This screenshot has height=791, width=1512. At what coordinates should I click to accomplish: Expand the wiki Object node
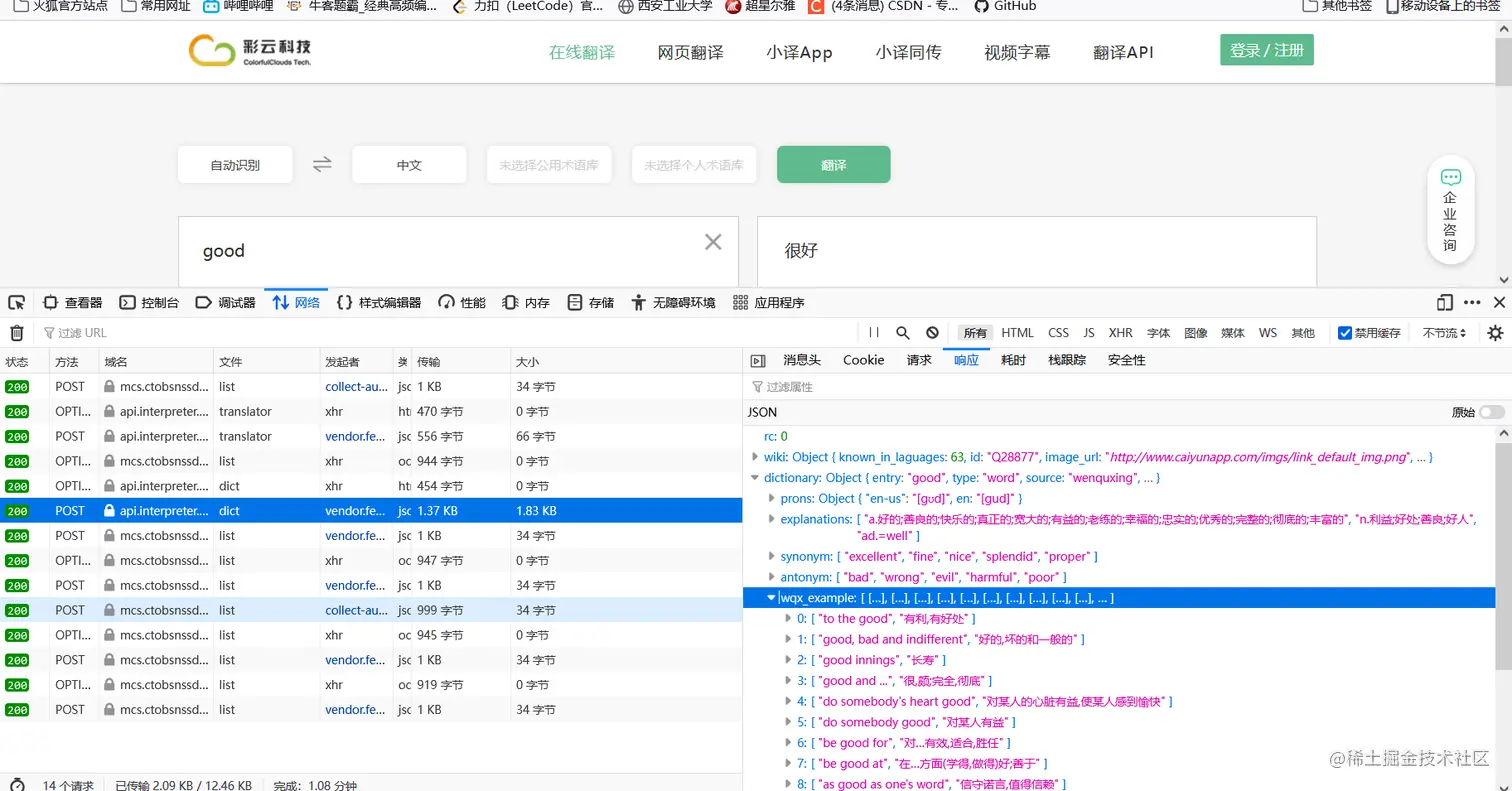pyautogui.click(x=756, y=457)
